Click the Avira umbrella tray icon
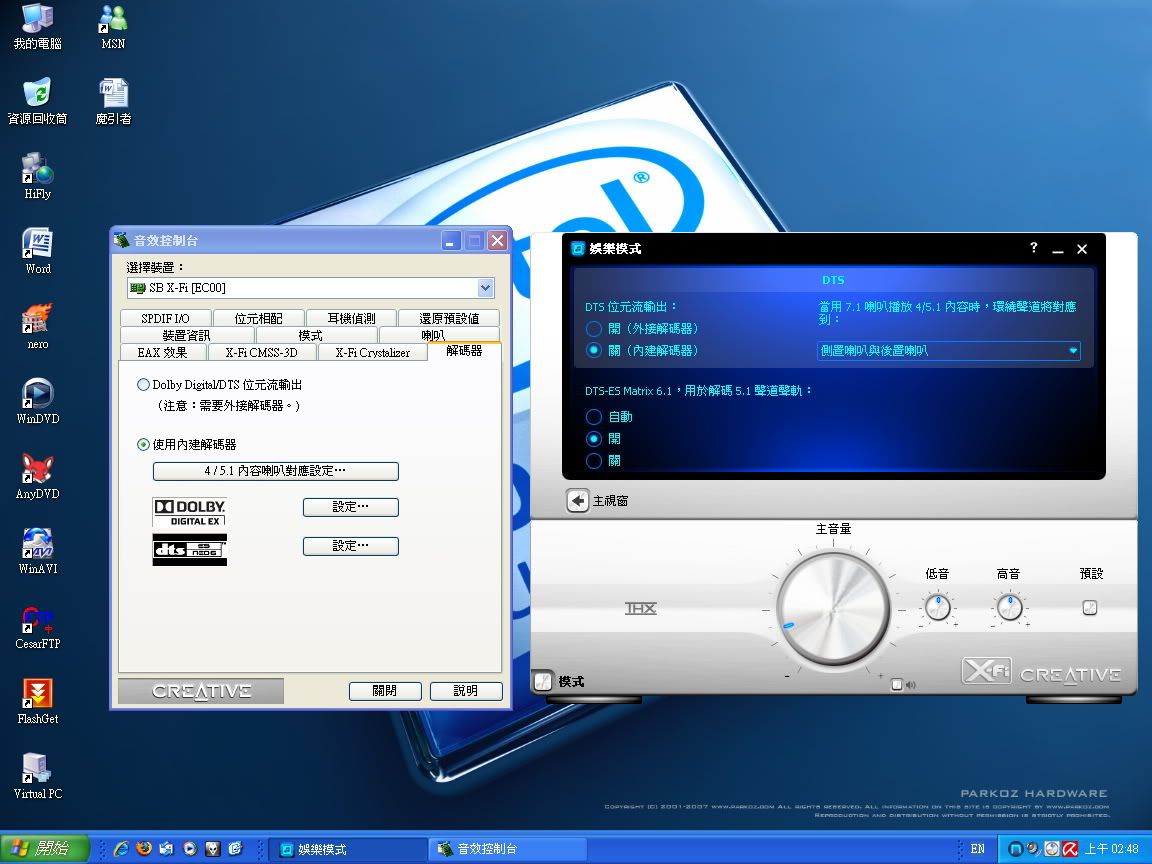Viewport: 1152px width, 864px height. [x=1070, y=849]
